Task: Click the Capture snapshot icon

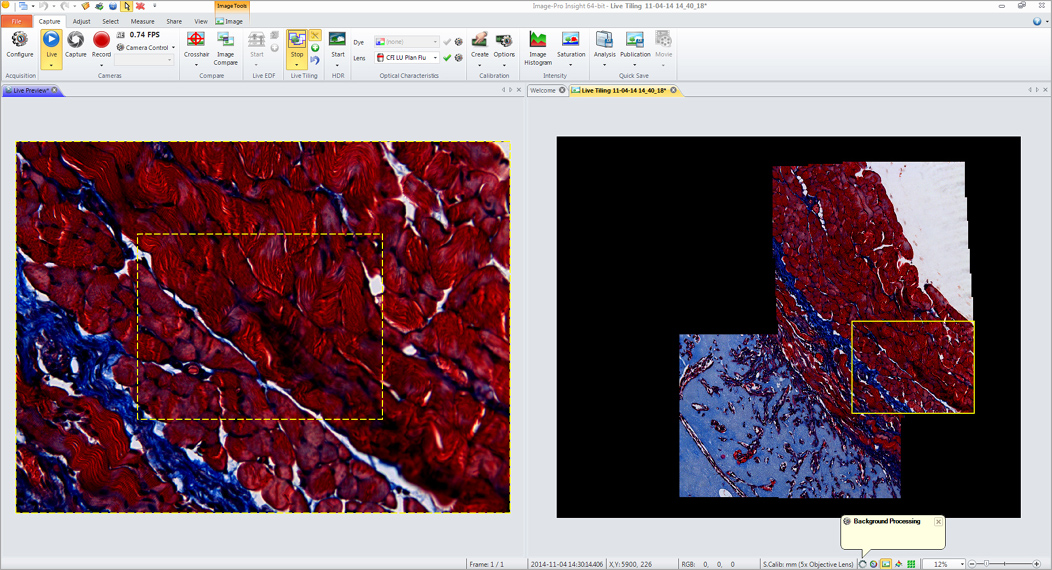Action: click(75, 45)
